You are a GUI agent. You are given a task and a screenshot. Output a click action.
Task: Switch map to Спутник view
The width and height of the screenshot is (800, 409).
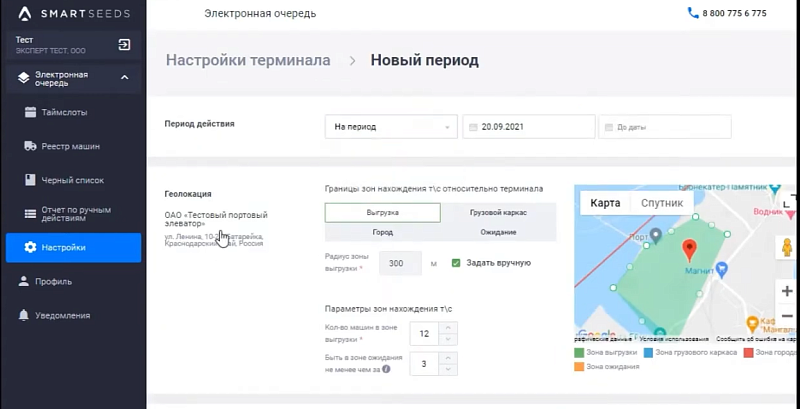click(662, 203)
